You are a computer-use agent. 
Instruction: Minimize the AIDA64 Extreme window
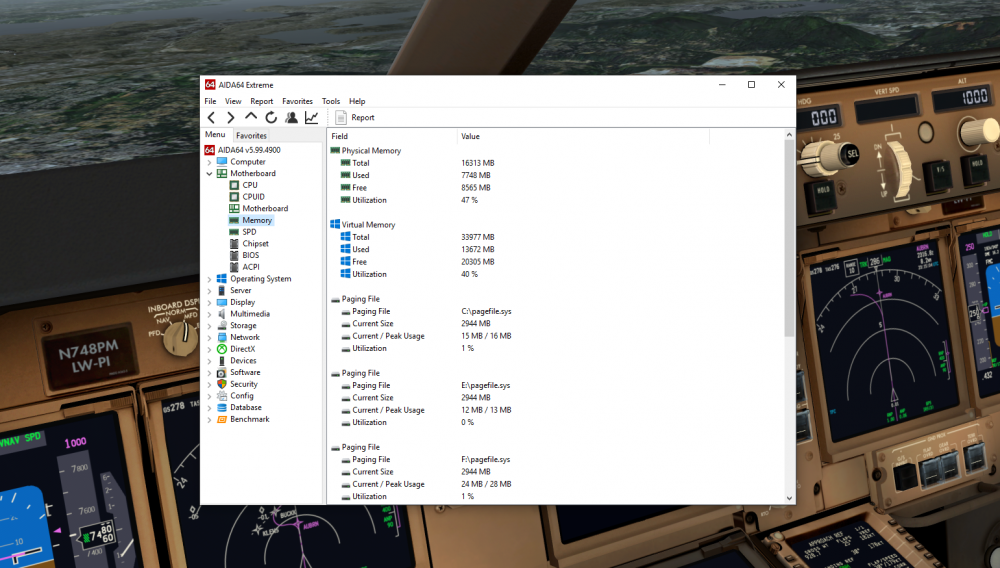coord(722,85)
